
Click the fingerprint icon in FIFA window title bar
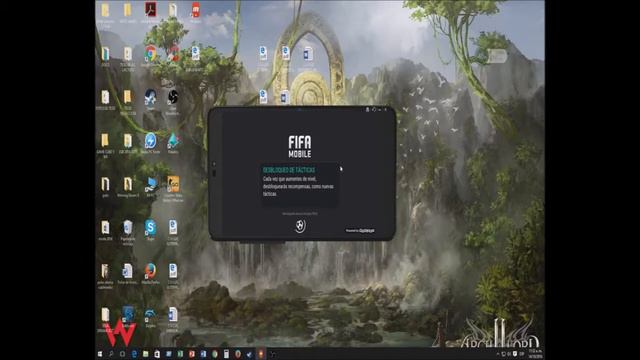click(367, 109)
